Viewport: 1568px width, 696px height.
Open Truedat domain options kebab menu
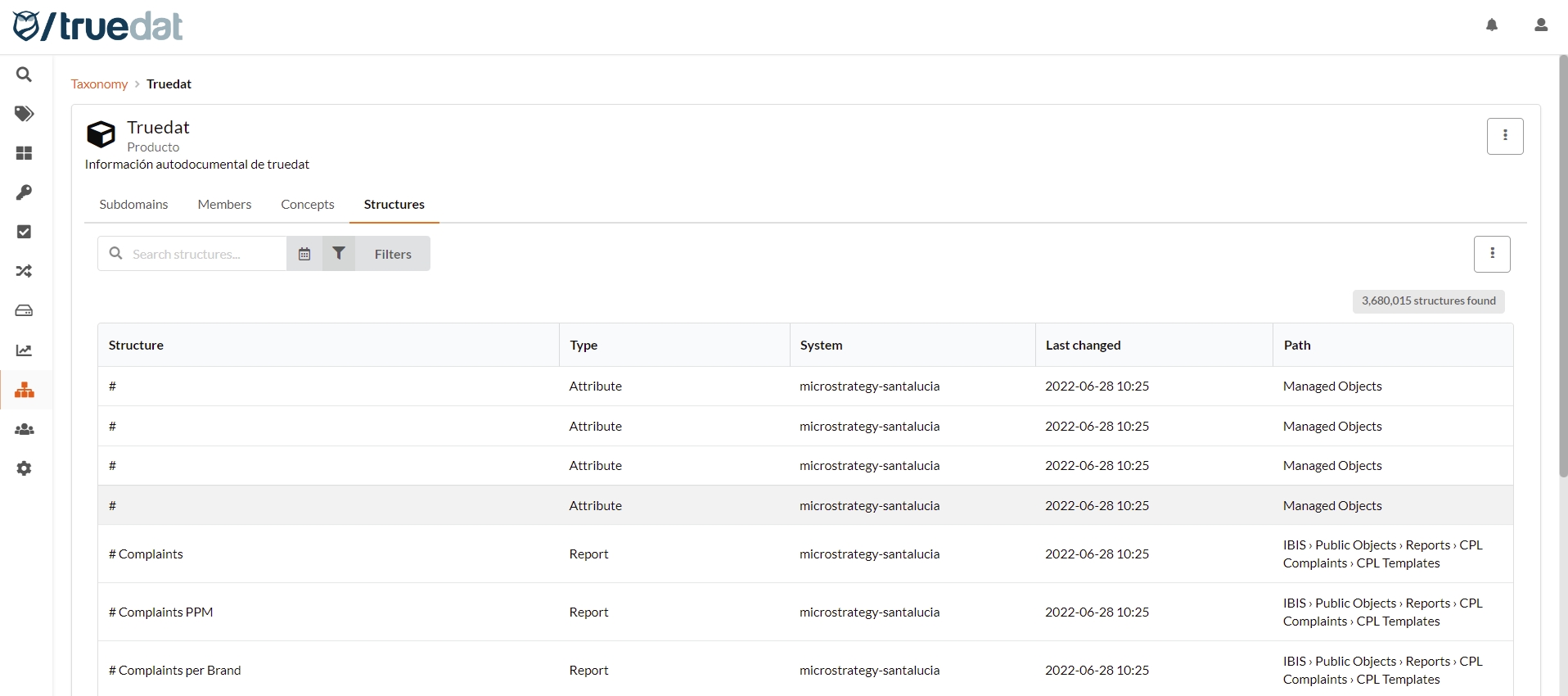click(x=1505, y=136)
